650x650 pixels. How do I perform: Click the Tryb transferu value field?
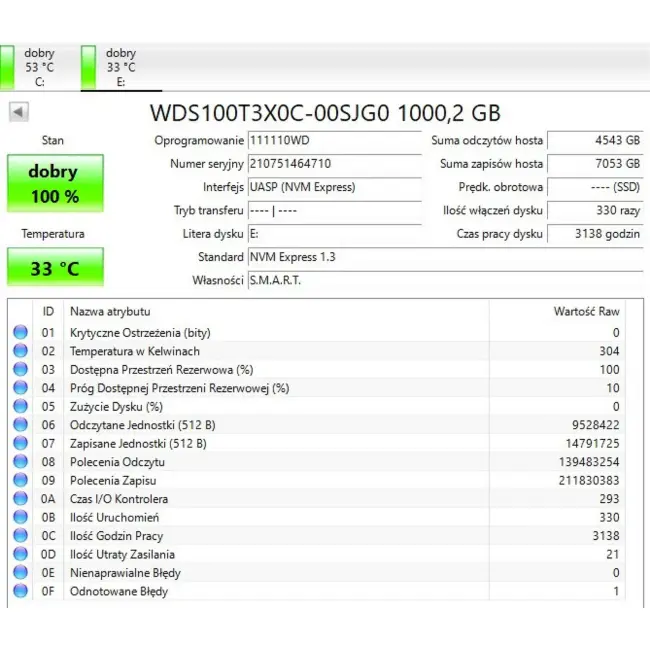pyautogui.click(x=335, y=211)
